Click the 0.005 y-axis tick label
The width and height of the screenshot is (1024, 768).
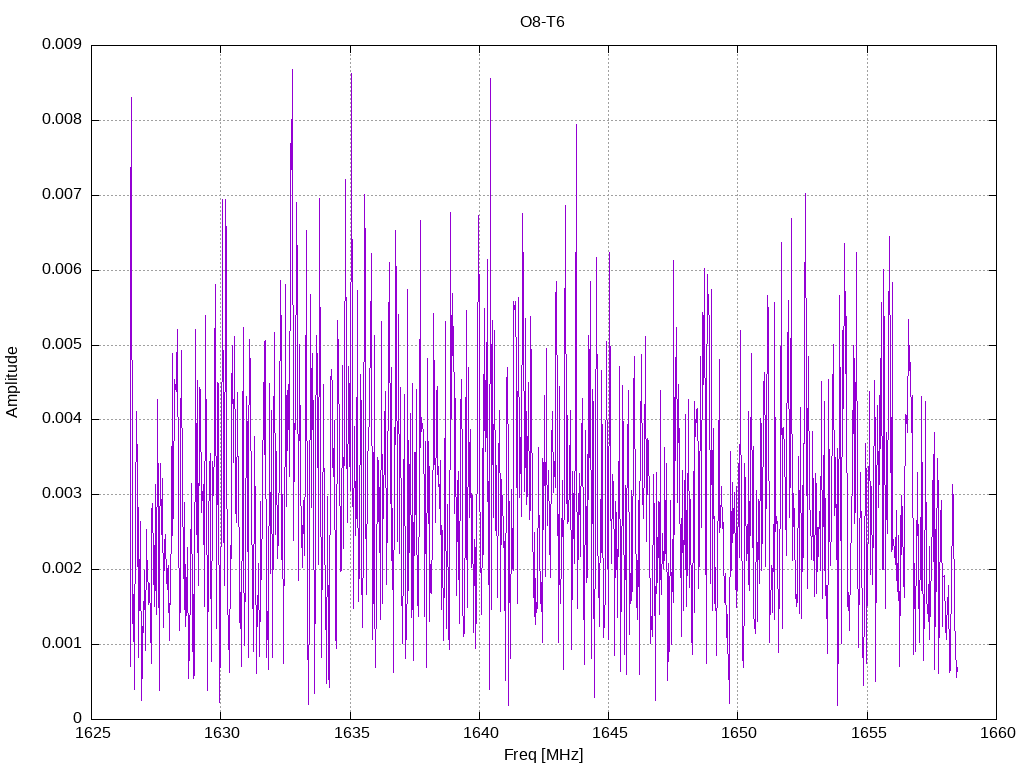(x=62, y=344)
